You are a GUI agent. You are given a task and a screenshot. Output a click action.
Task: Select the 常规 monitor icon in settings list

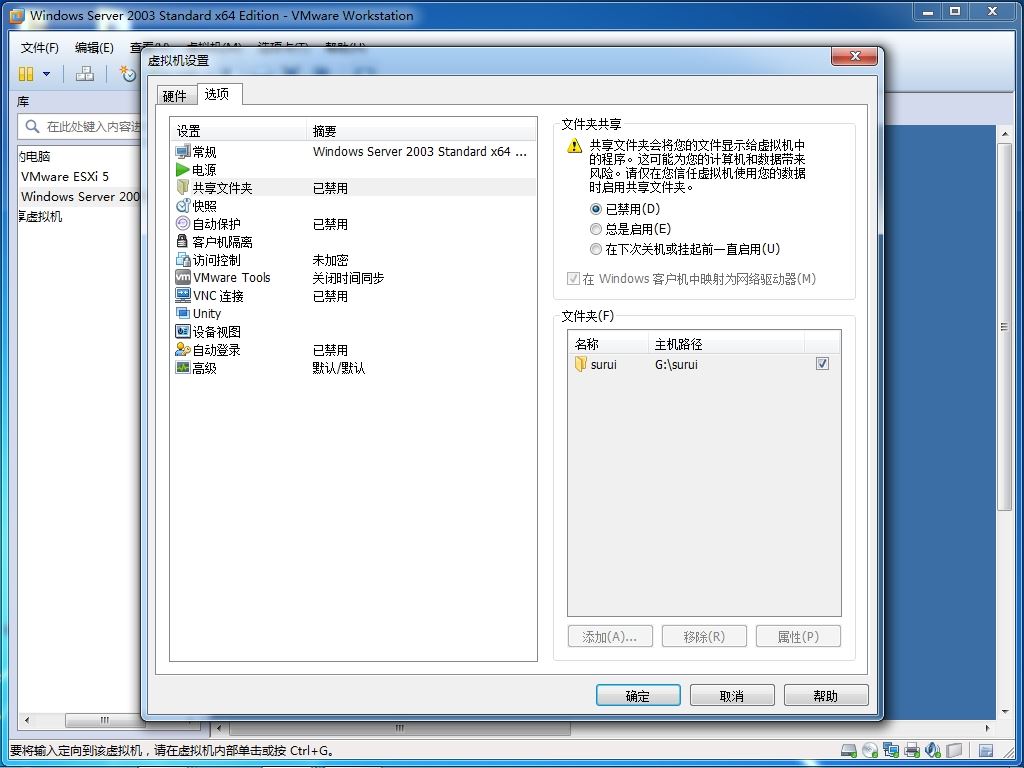(183, 152)
